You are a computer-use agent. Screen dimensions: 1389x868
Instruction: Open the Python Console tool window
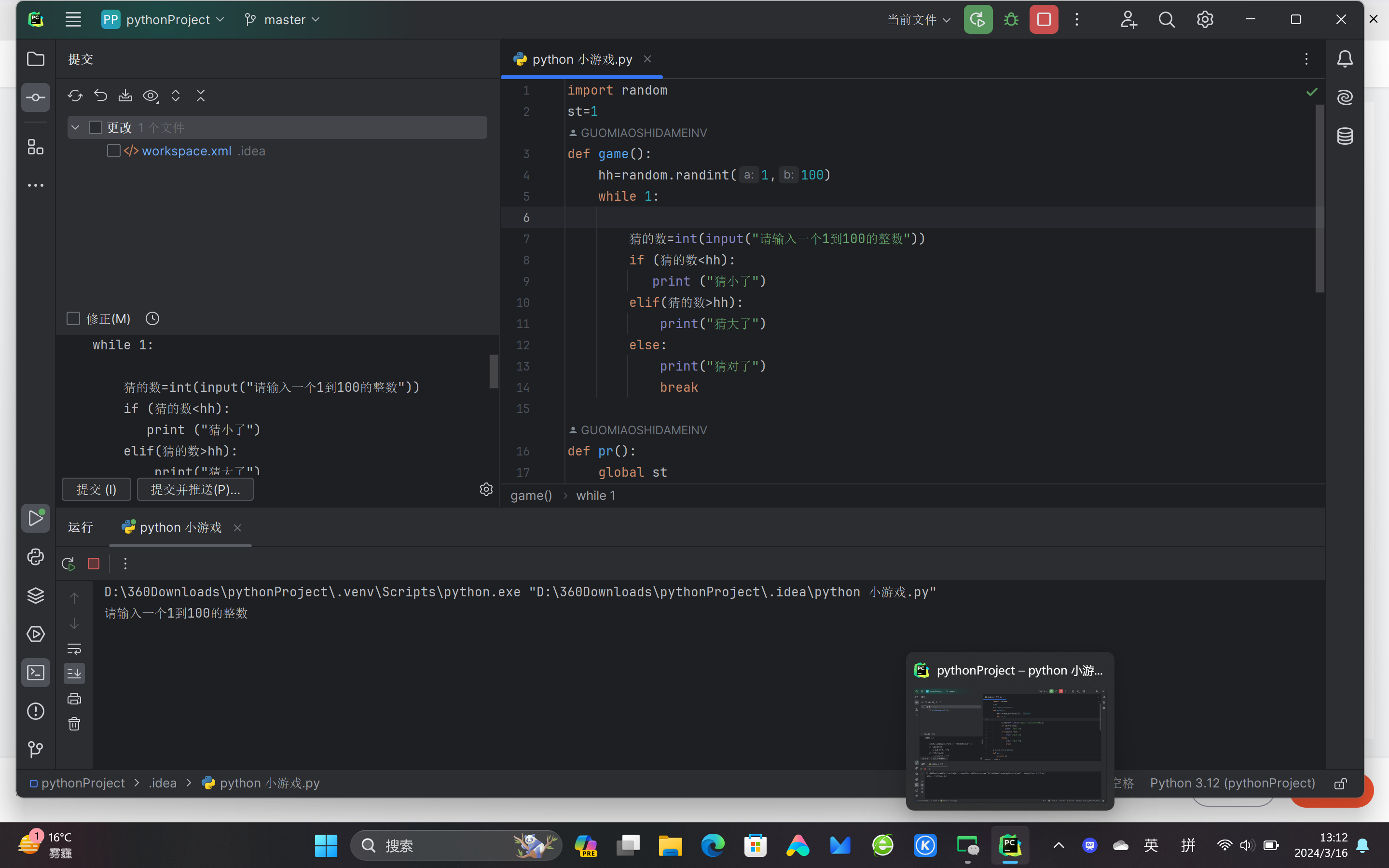pyautogui.click(x=36, y=557)
